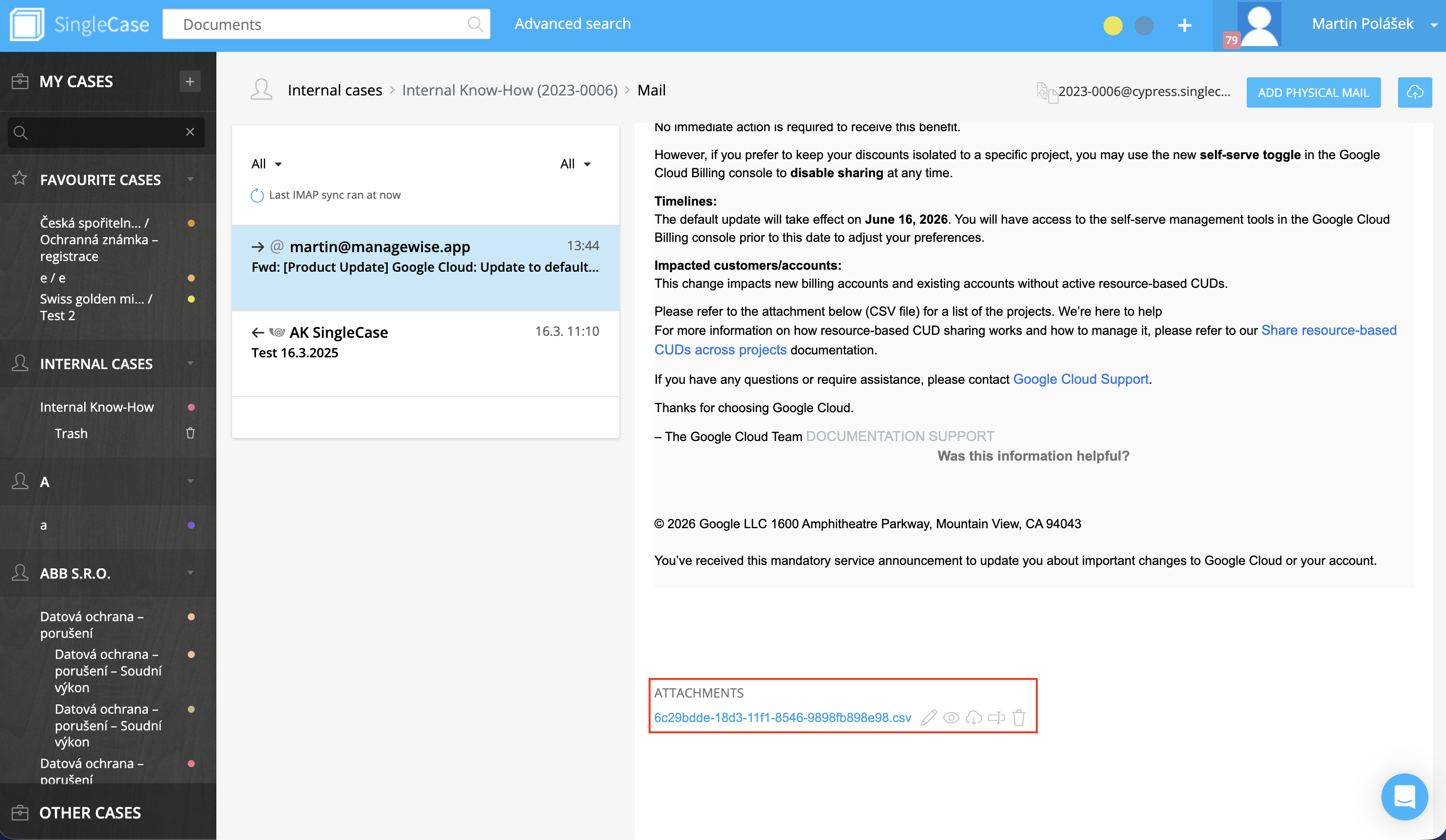This screenshot has width=1446, height=840.
Task: Click the sidebar case search field
Action: (x=106, y=132)
